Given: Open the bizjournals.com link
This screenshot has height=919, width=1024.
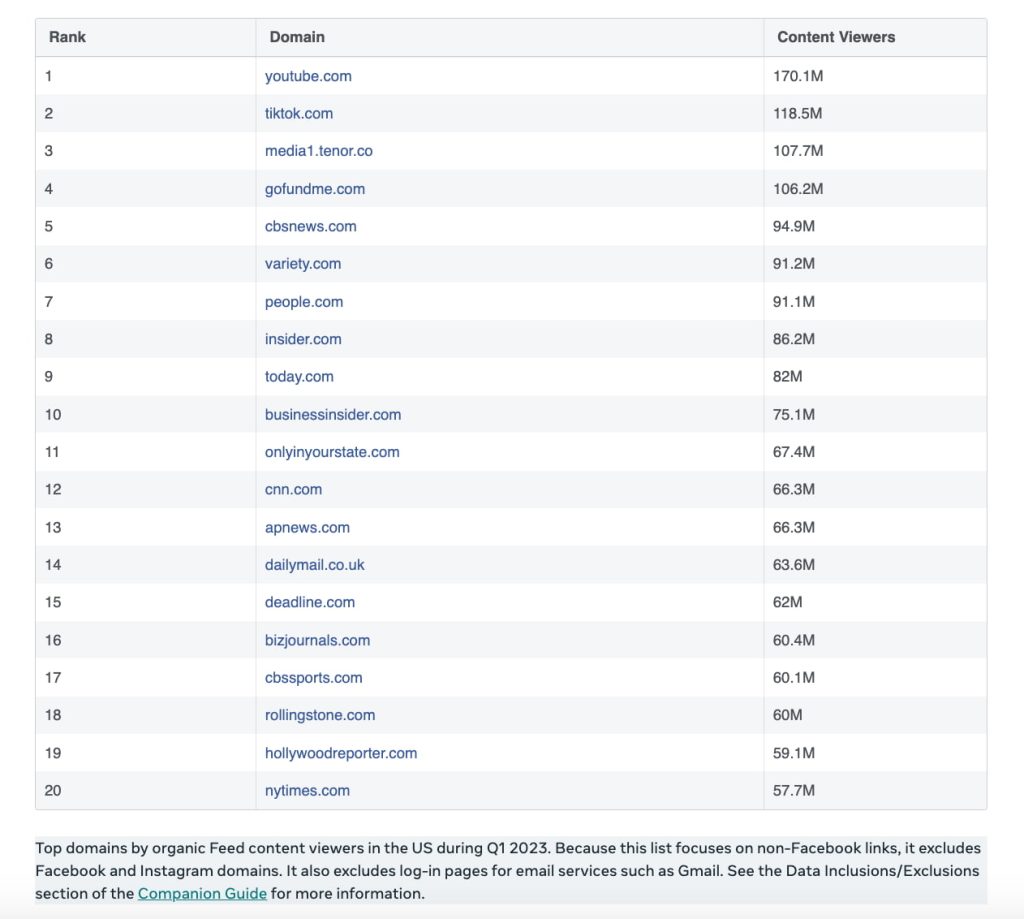Looking at the screenshot, I should pos(317,640).
